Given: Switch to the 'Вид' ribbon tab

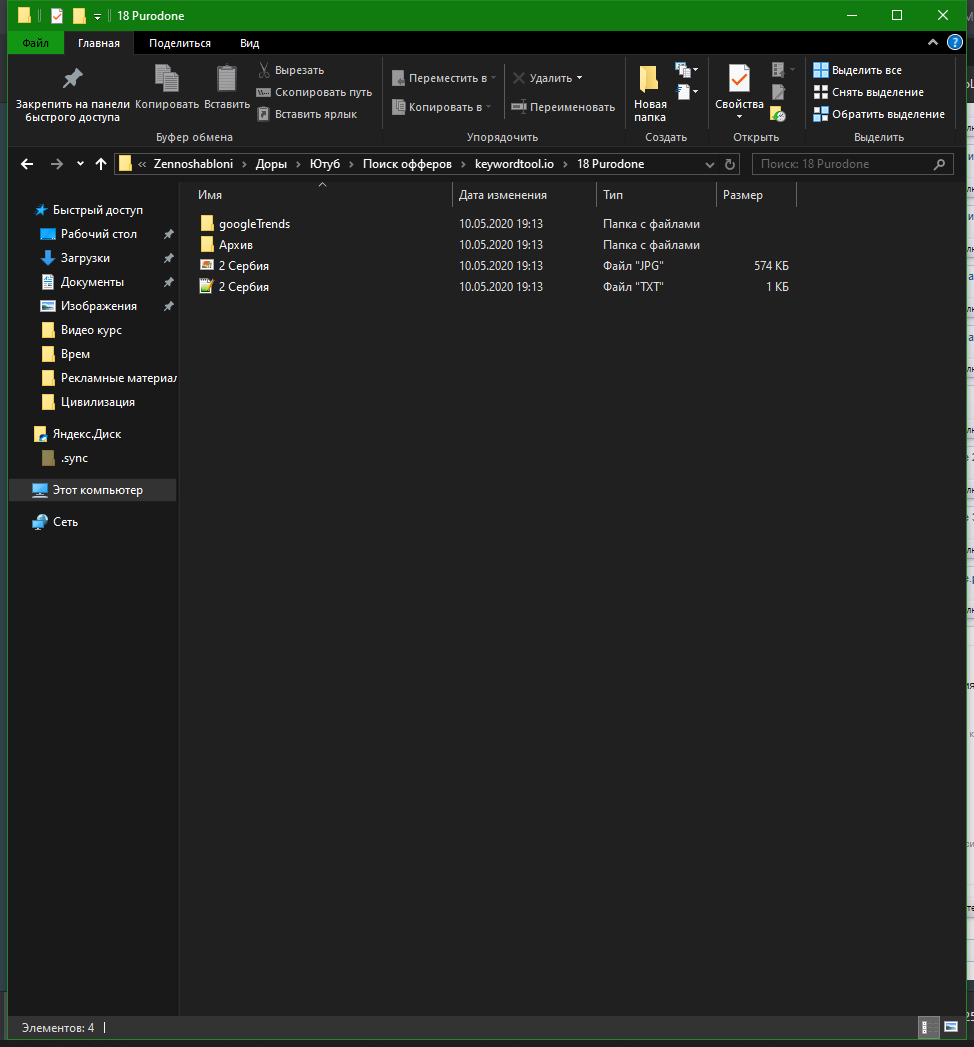Looking at the screenshot, I should [x=249, y=43].
